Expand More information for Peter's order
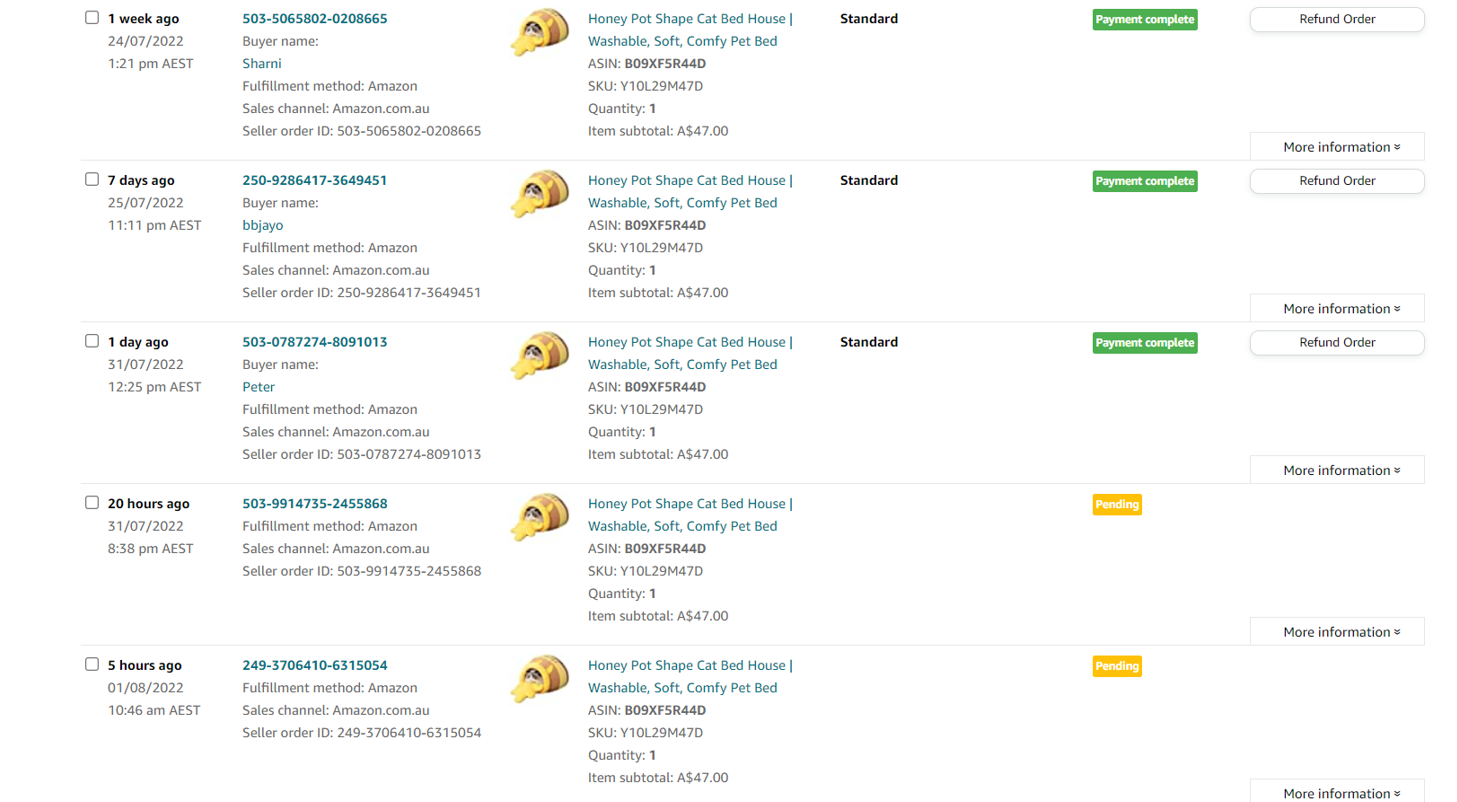The image size is (1457, 802). coord(1337,470)
